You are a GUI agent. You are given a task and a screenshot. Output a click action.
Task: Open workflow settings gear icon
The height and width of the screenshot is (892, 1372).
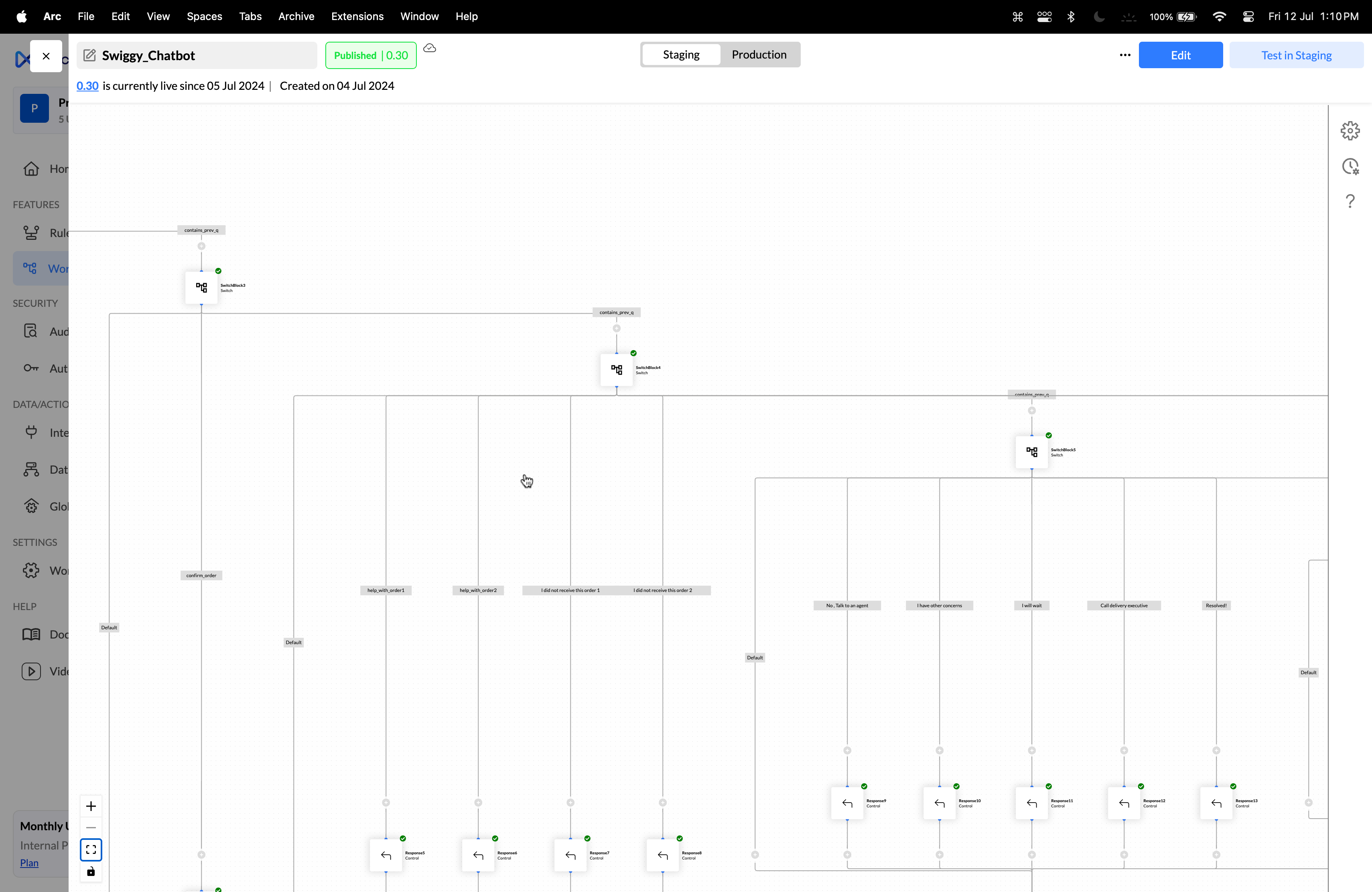(1350, 131)
